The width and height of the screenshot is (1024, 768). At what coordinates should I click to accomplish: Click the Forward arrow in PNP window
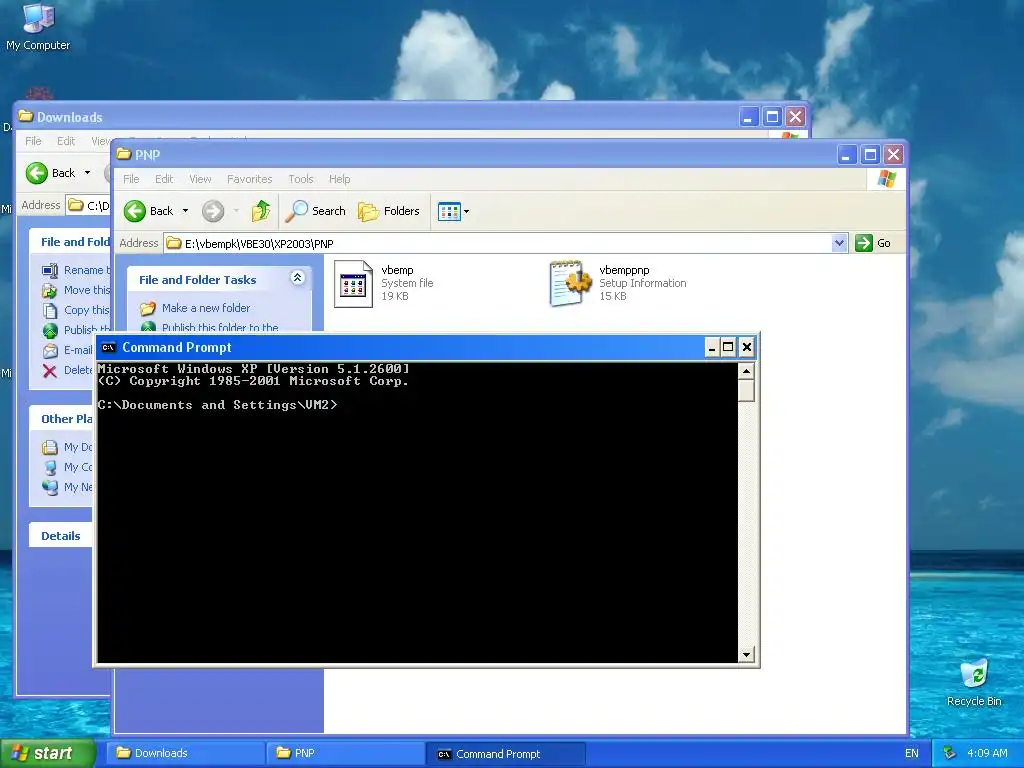tap(213, 211)
